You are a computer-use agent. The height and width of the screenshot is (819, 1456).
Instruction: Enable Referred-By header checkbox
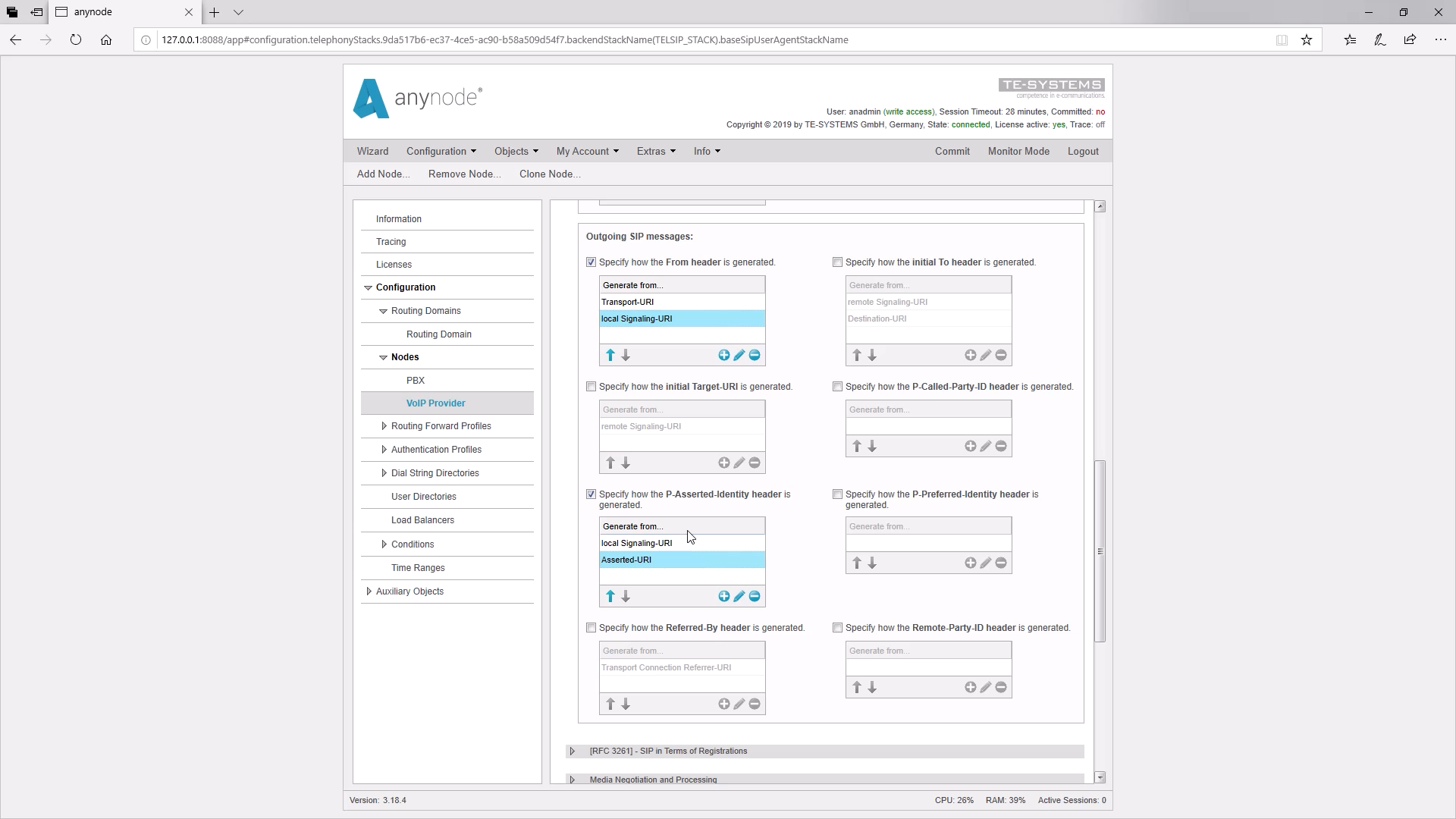pos(591,627)
